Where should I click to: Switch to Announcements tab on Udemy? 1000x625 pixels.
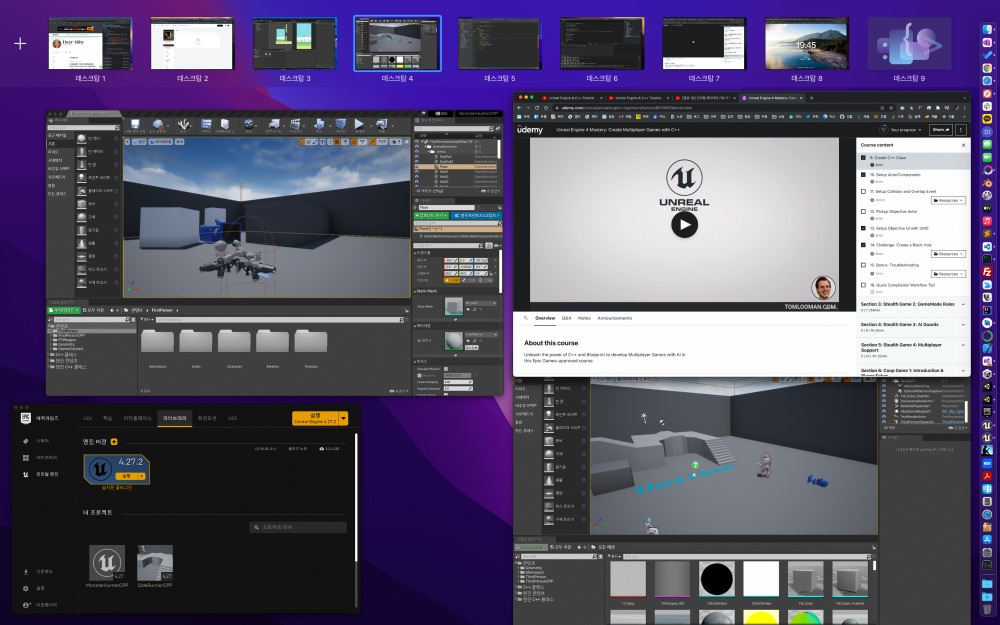coord(615,318)
